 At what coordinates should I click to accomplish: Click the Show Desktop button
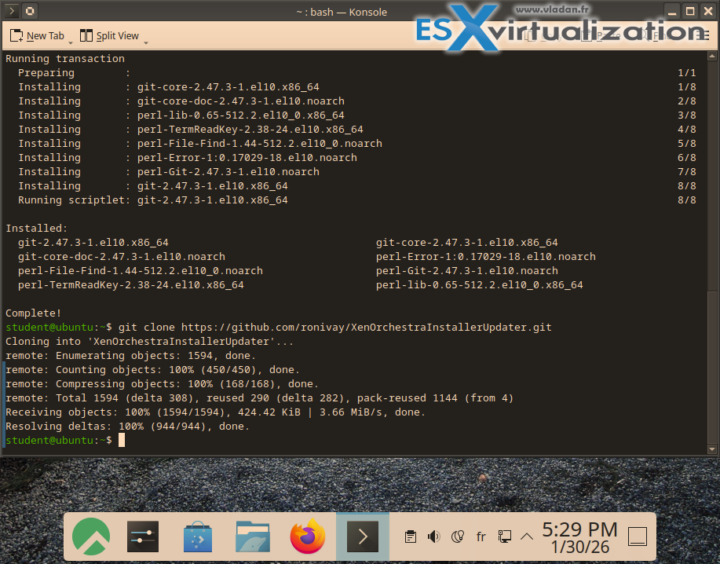click(637, 537)
